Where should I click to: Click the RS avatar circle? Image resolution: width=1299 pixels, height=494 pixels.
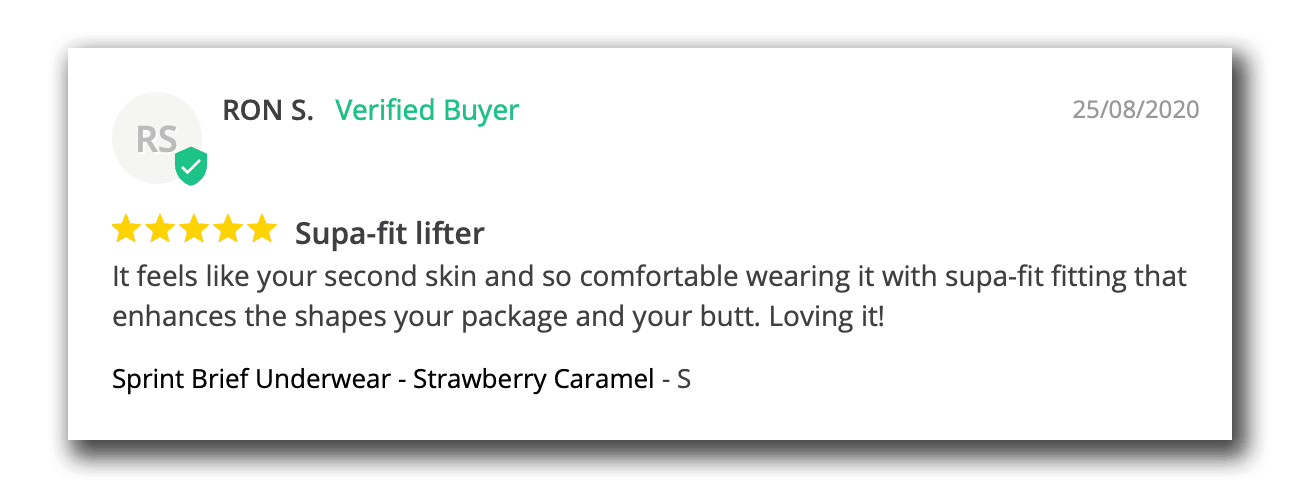pos(157,137)
